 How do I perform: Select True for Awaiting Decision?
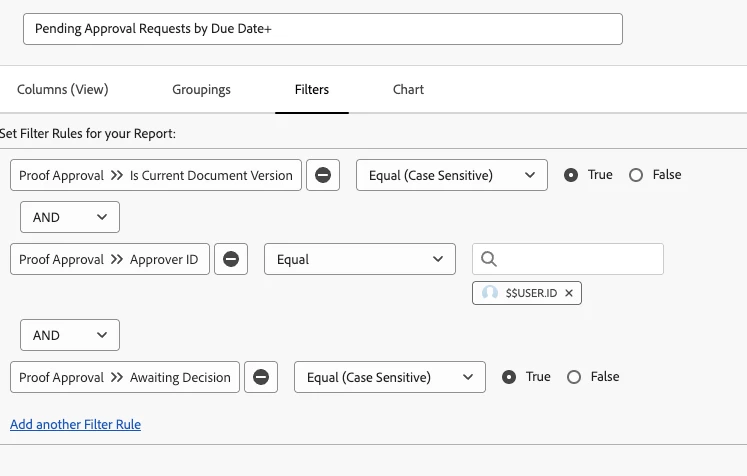509,377
